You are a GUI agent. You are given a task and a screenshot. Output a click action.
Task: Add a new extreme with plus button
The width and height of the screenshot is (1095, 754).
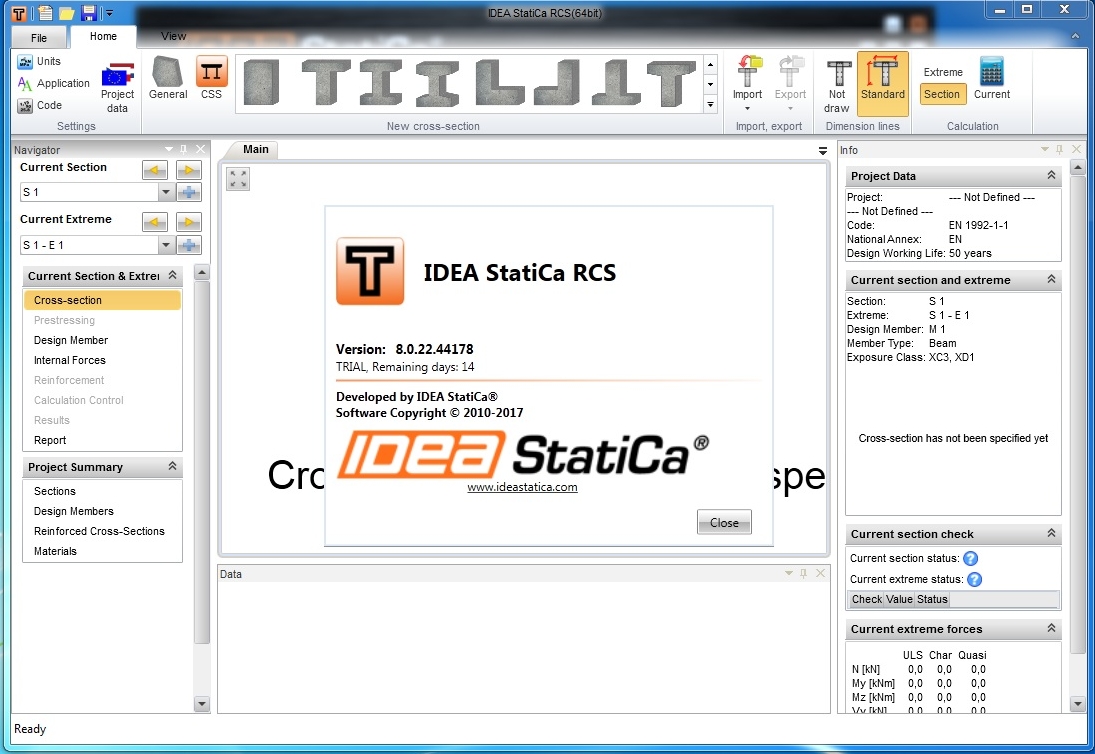[x=189, y=245]
